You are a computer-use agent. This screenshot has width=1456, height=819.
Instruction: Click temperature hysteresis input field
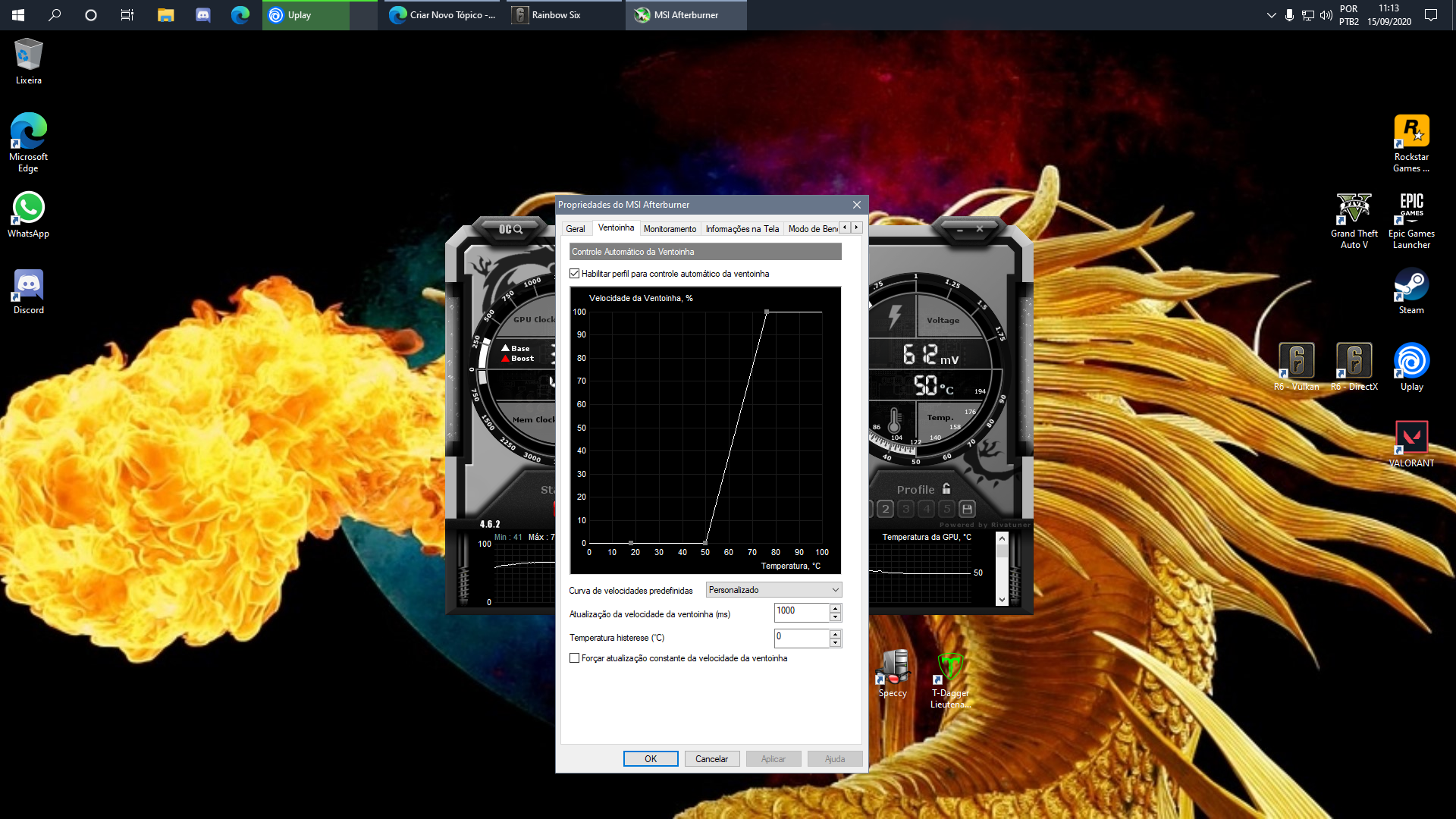(802, 639)
